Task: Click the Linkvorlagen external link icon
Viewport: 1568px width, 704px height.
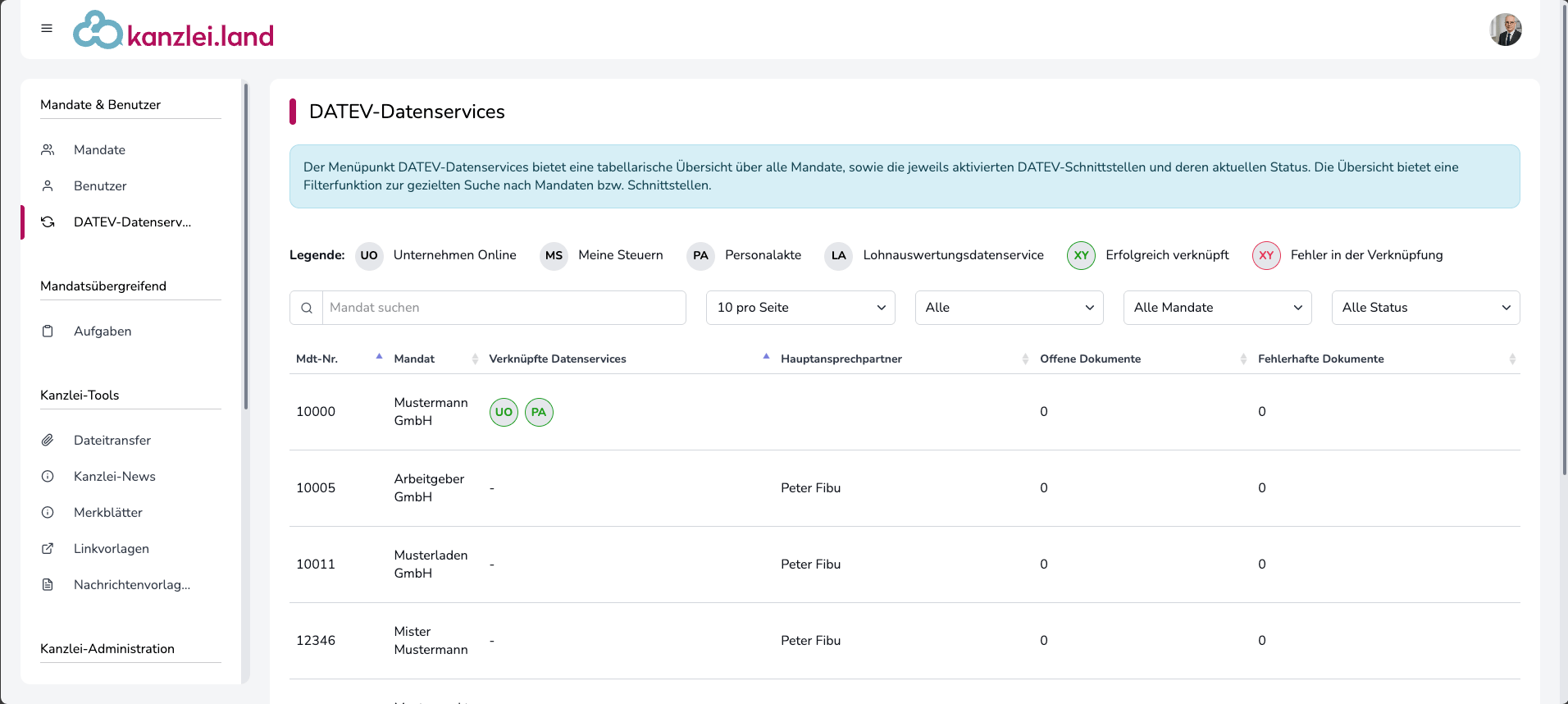Action: 48,549
